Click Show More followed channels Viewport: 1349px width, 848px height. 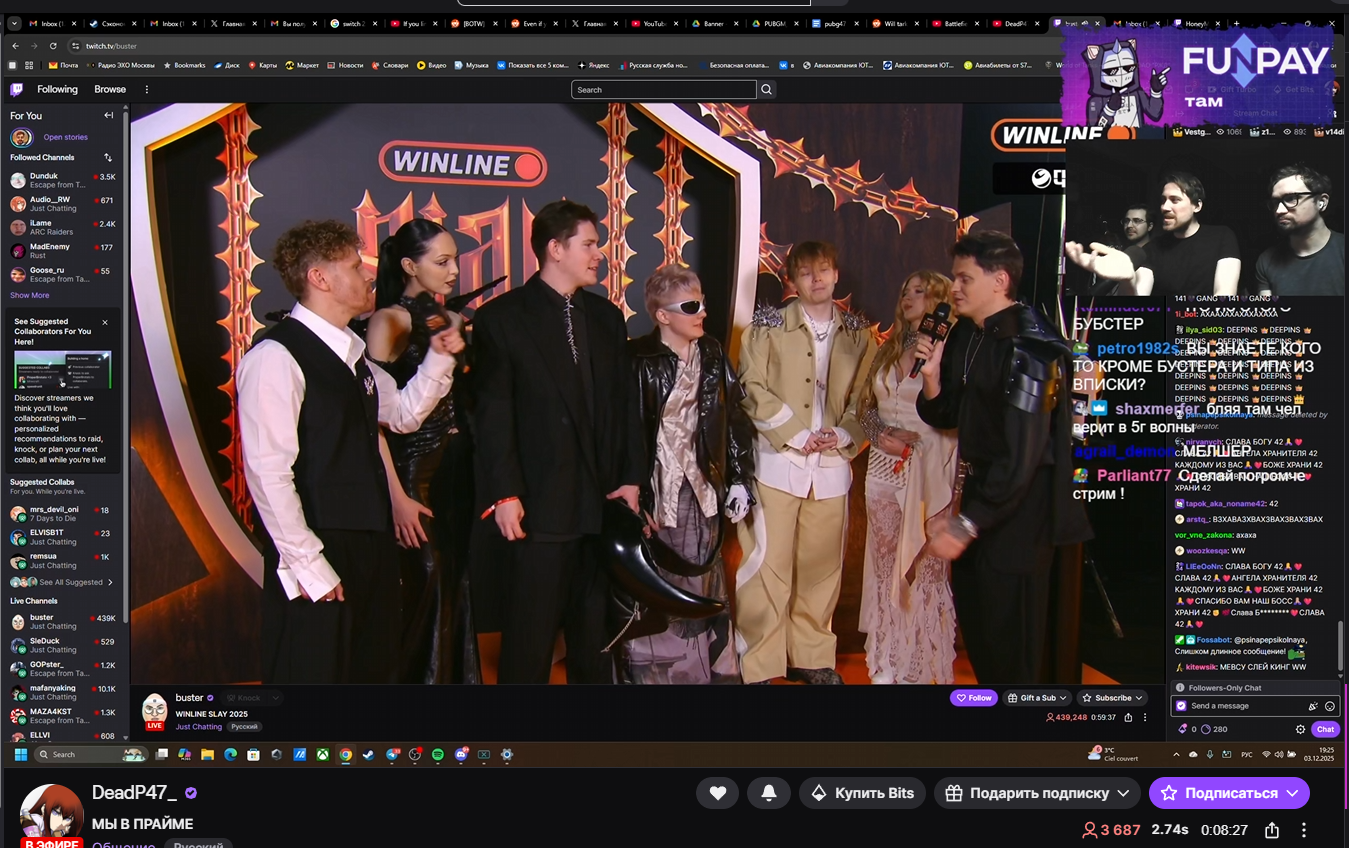coord(30,295)
